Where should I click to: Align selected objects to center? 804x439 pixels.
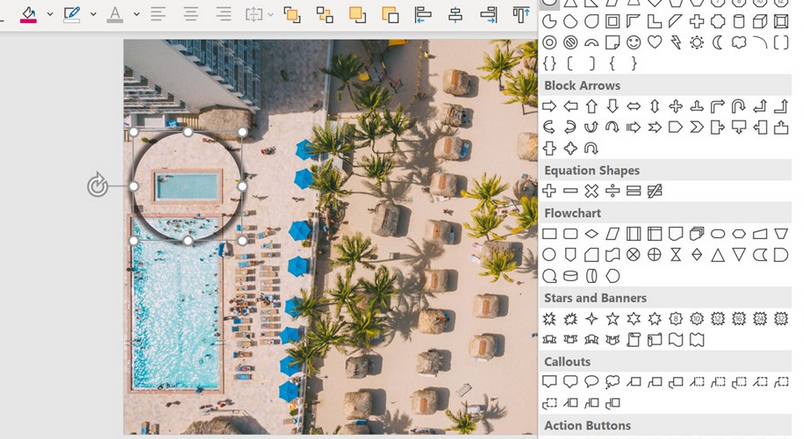(x=455, y=15)
